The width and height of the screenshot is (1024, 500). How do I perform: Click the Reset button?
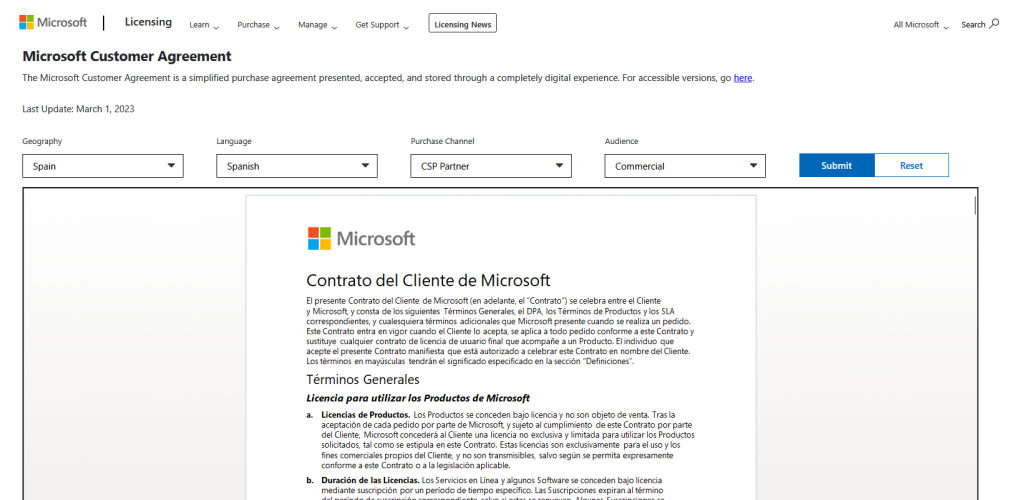911,166
